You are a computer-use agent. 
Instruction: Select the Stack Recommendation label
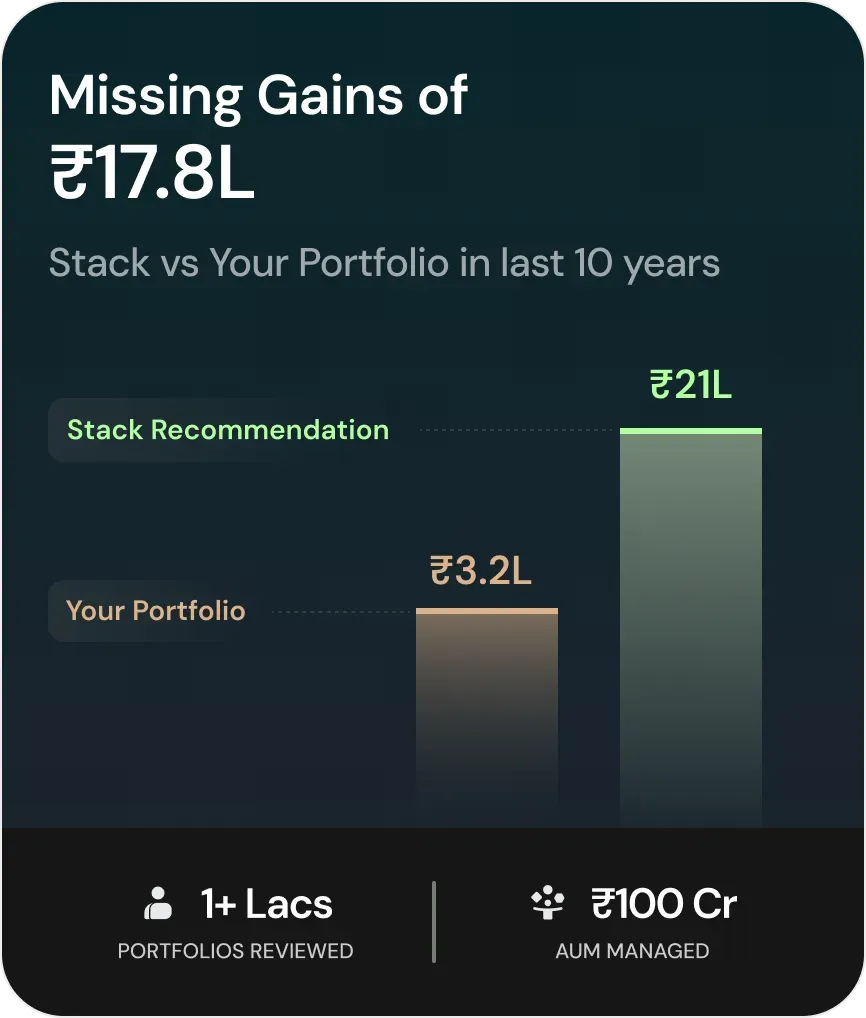[x=228, y=430]
